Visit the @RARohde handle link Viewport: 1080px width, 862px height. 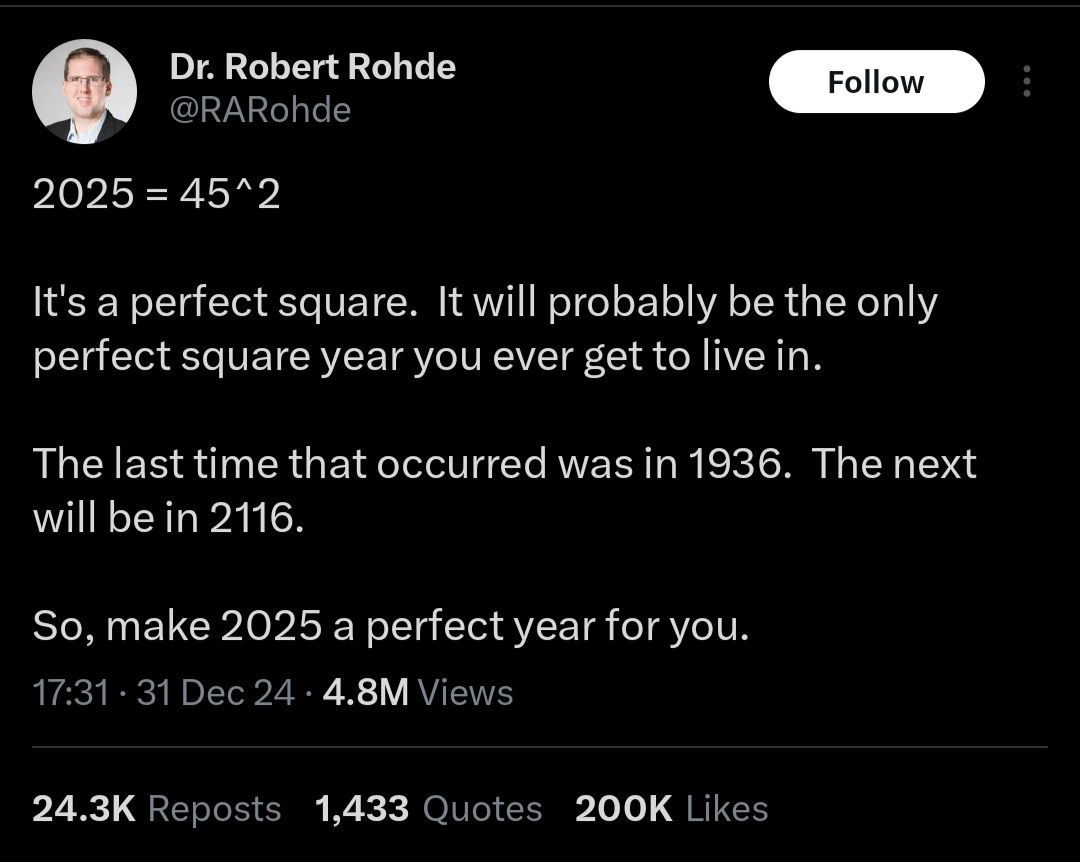pyautogui.click(x=260, y=109)
